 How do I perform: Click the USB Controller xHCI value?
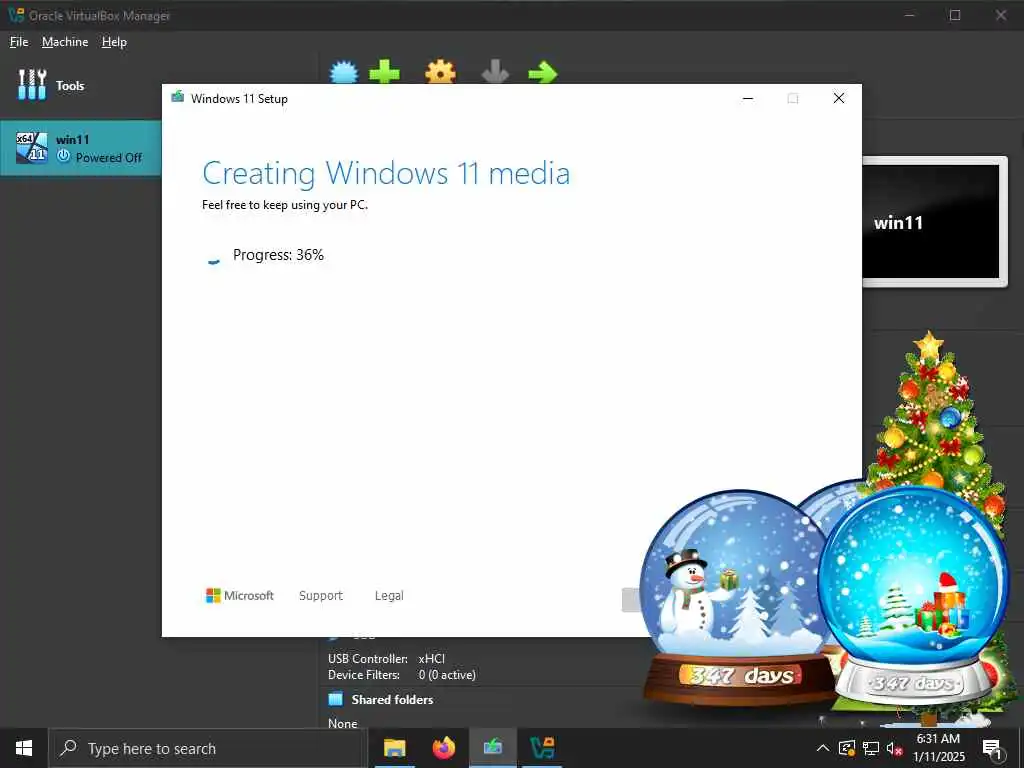coord(432,659)
